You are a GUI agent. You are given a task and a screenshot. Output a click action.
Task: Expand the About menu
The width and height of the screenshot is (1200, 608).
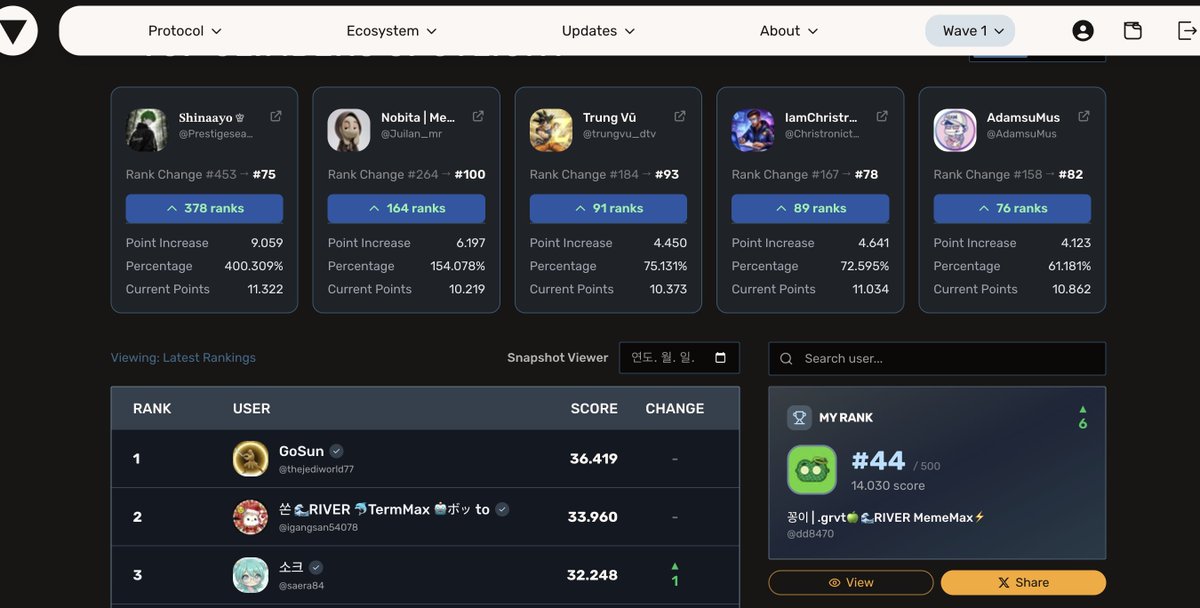click(789, 31)
